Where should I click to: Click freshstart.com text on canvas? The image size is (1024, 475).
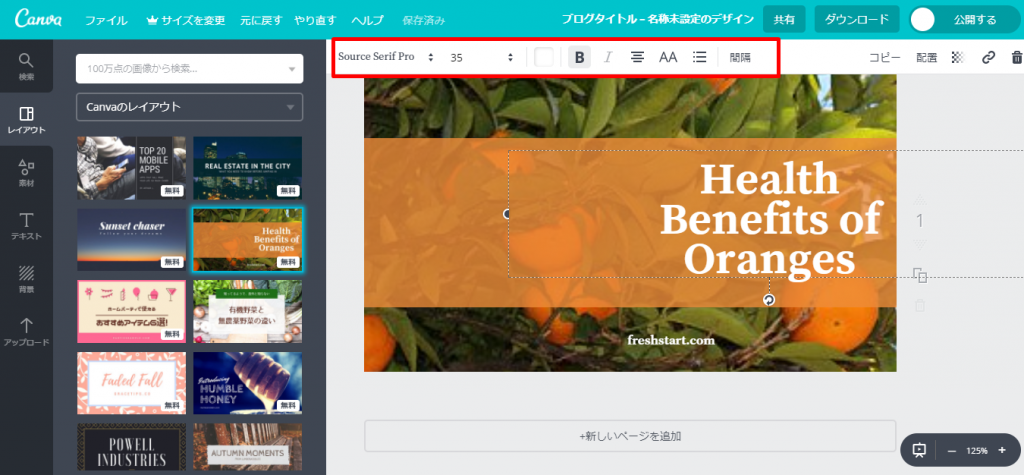pos(671,340)
